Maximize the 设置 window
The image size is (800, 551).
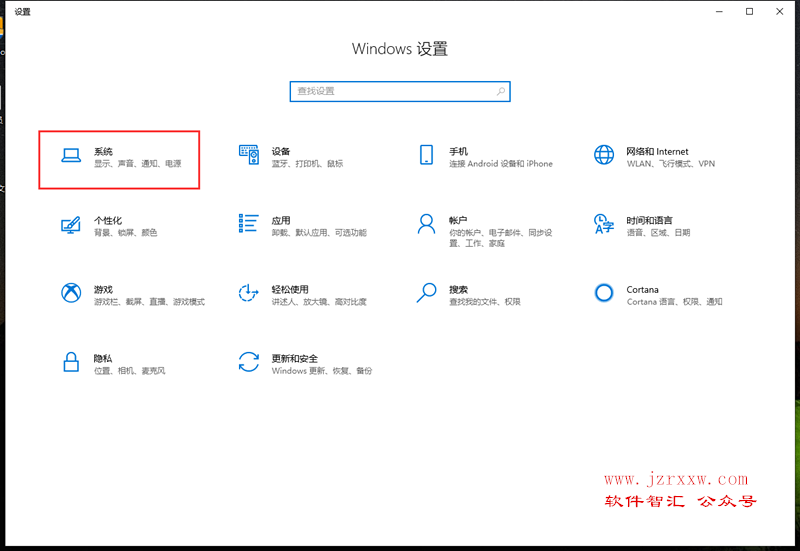point(749,11)
